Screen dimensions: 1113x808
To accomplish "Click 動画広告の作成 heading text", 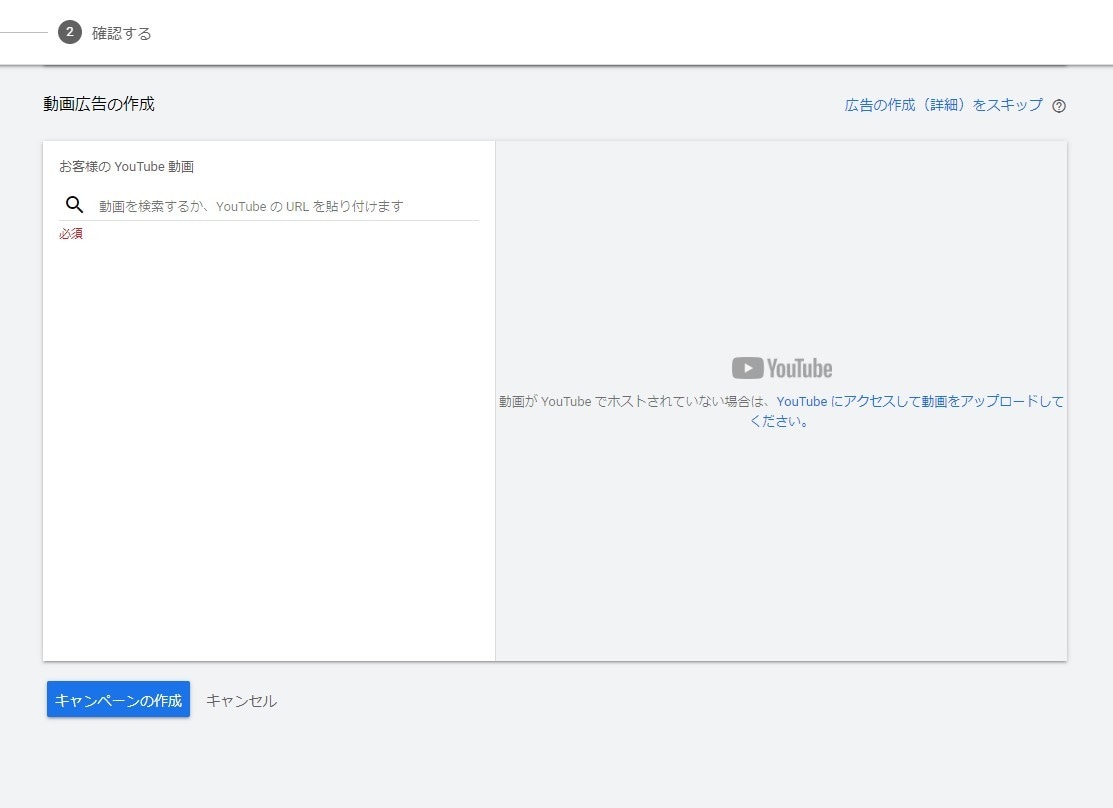I will (99, 104).
